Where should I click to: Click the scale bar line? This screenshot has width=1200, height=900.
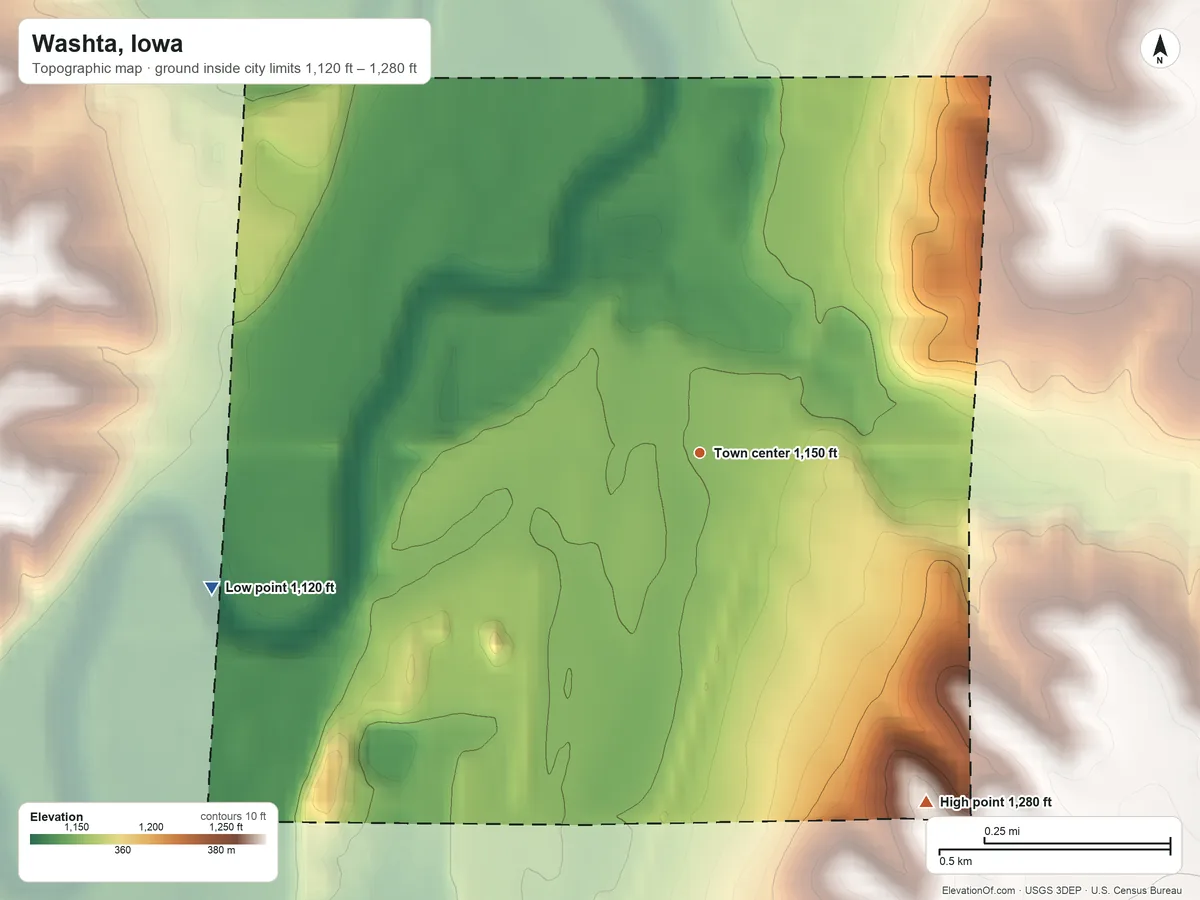pyautogui.click(x=1054, y=845)
